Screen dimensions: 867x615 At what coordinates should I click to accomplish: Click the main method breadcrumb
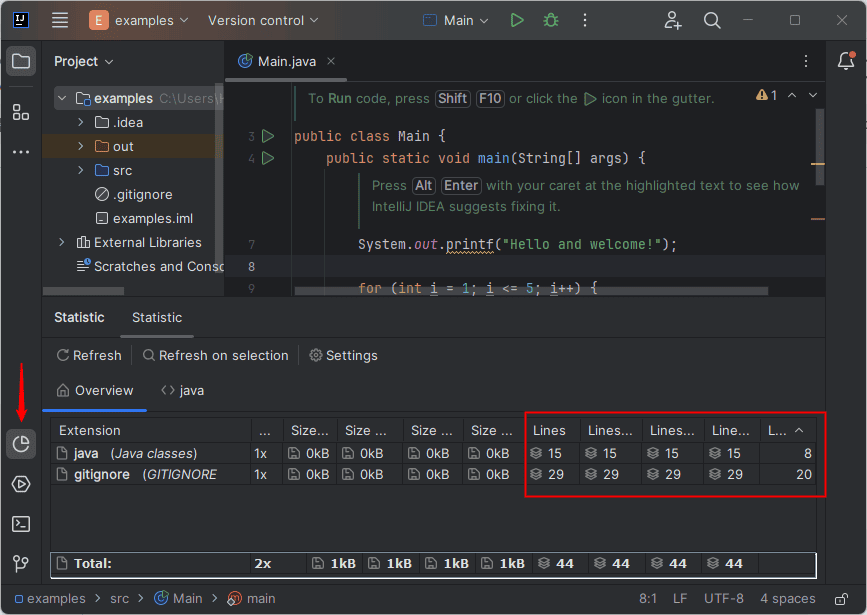[251, 599]
